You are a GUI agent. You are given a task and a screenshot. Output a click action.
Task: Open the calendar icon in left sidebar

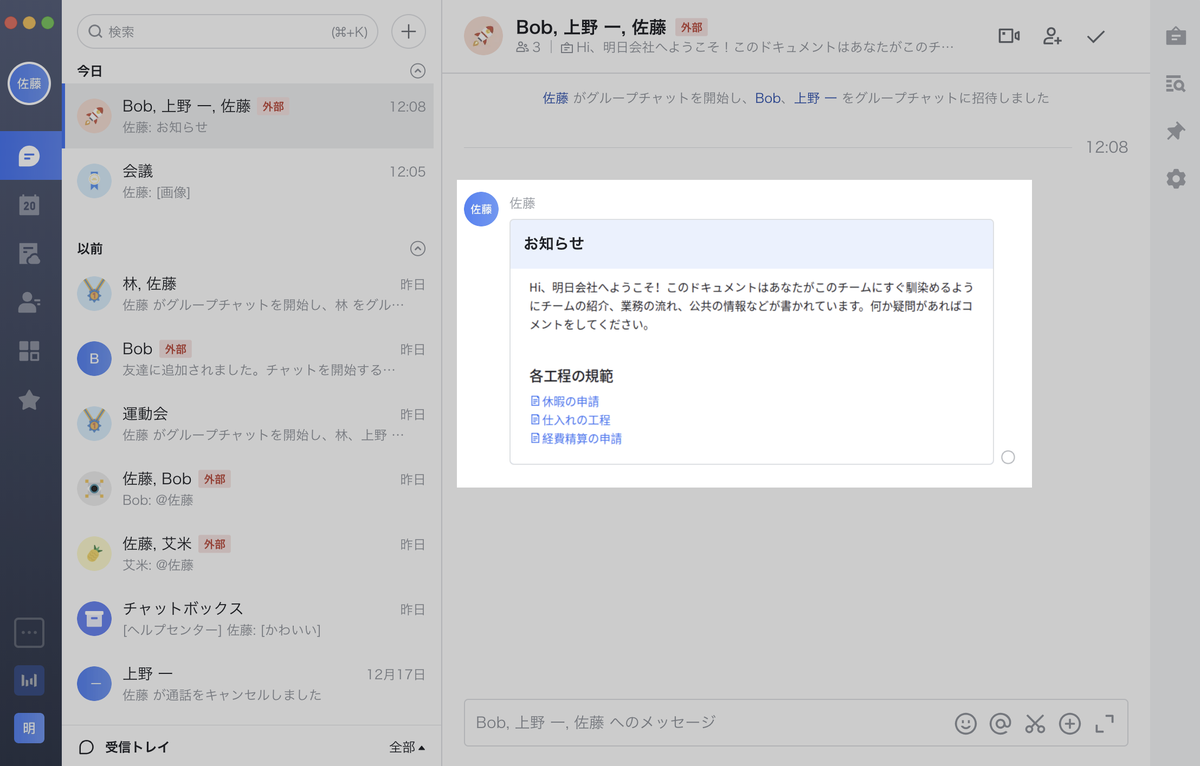[30, 205]
